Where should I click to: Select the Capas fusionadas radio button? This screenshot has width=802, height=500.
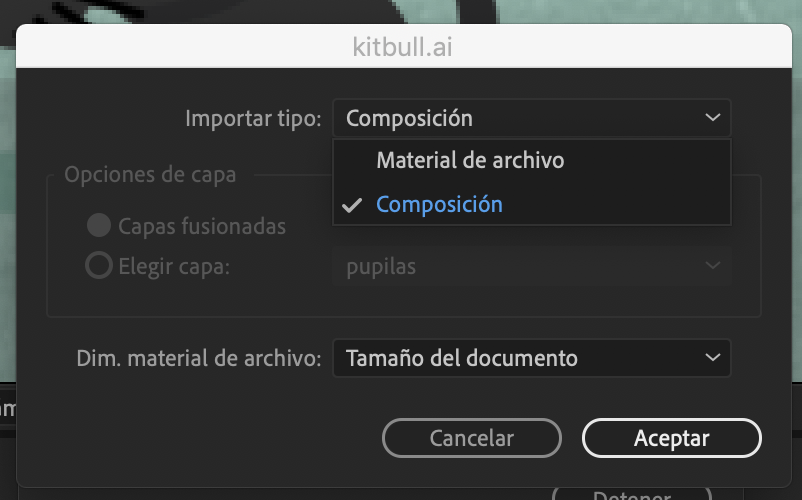click(x=99, y=225)
